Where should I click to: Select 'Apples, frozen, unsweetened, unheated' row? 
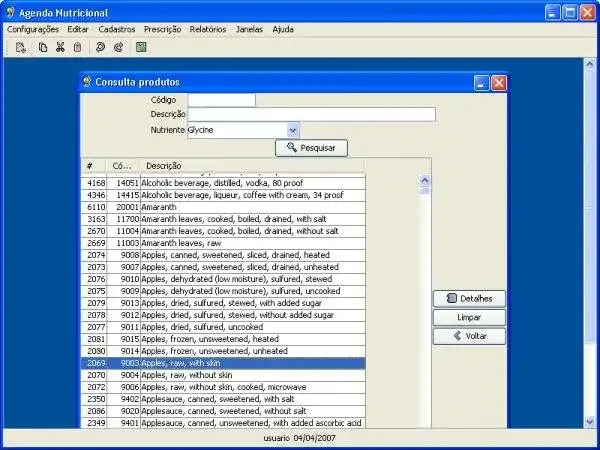223,351
